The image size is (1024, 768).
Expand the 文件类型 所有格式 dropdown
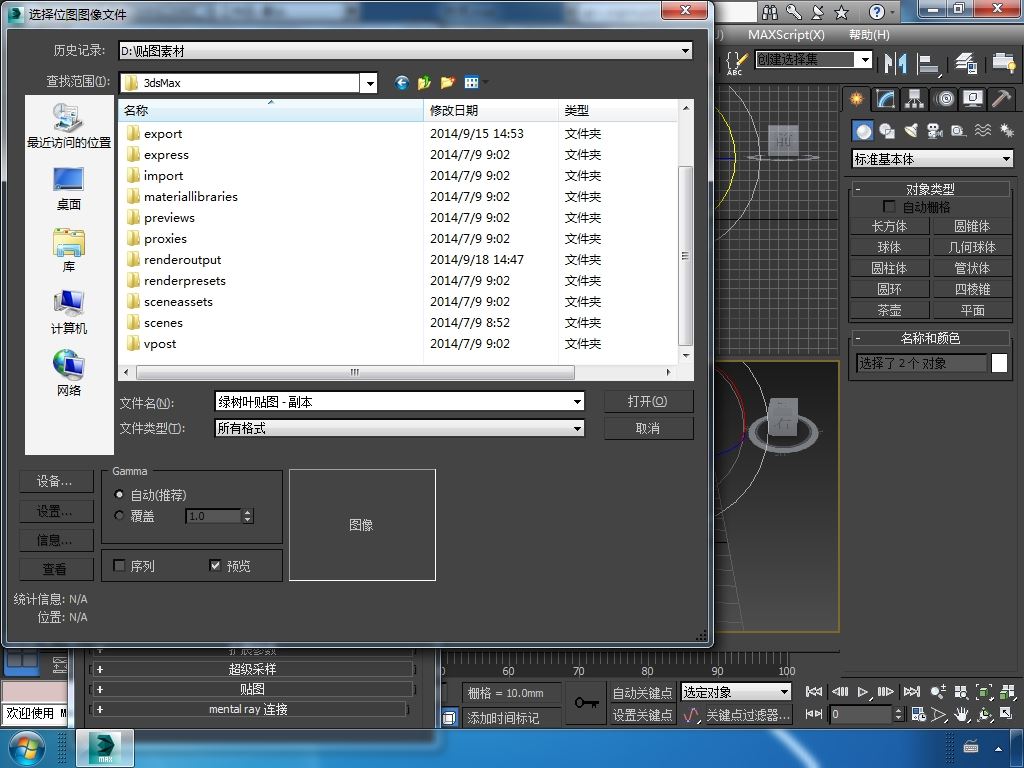coord(400,428)
